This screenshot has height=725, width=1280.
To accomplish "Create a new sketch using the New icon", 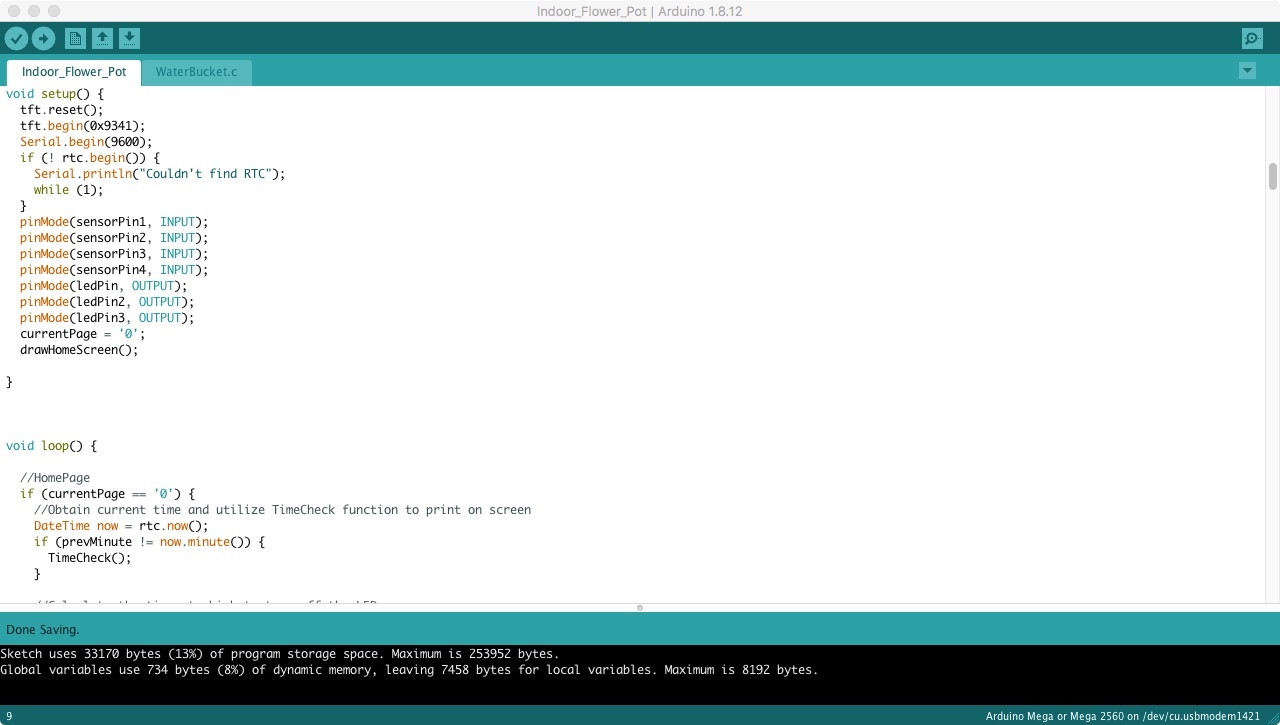I will (x=74, y=38).
